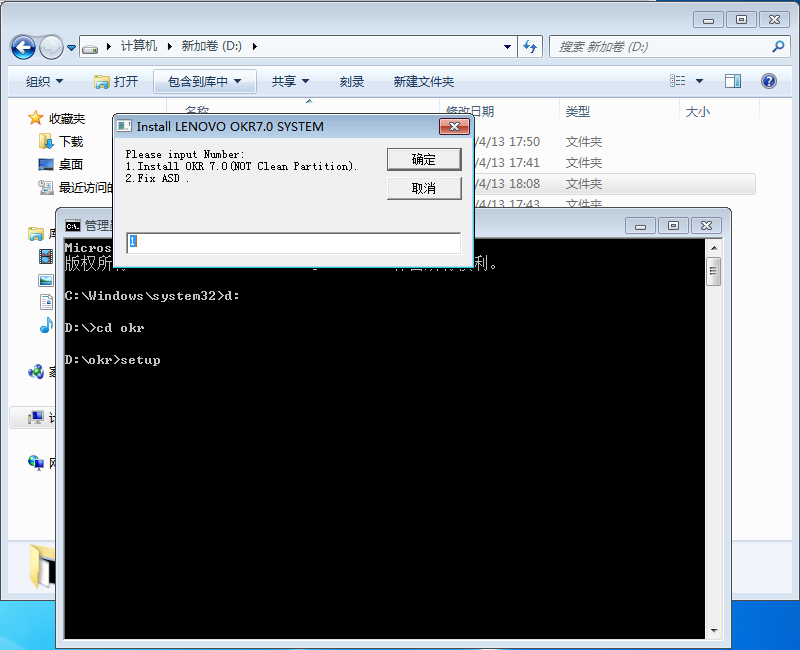Click the drive icon in address bar
The height and width of the screenshot is (650, 800).
click(x=90, y=48)
